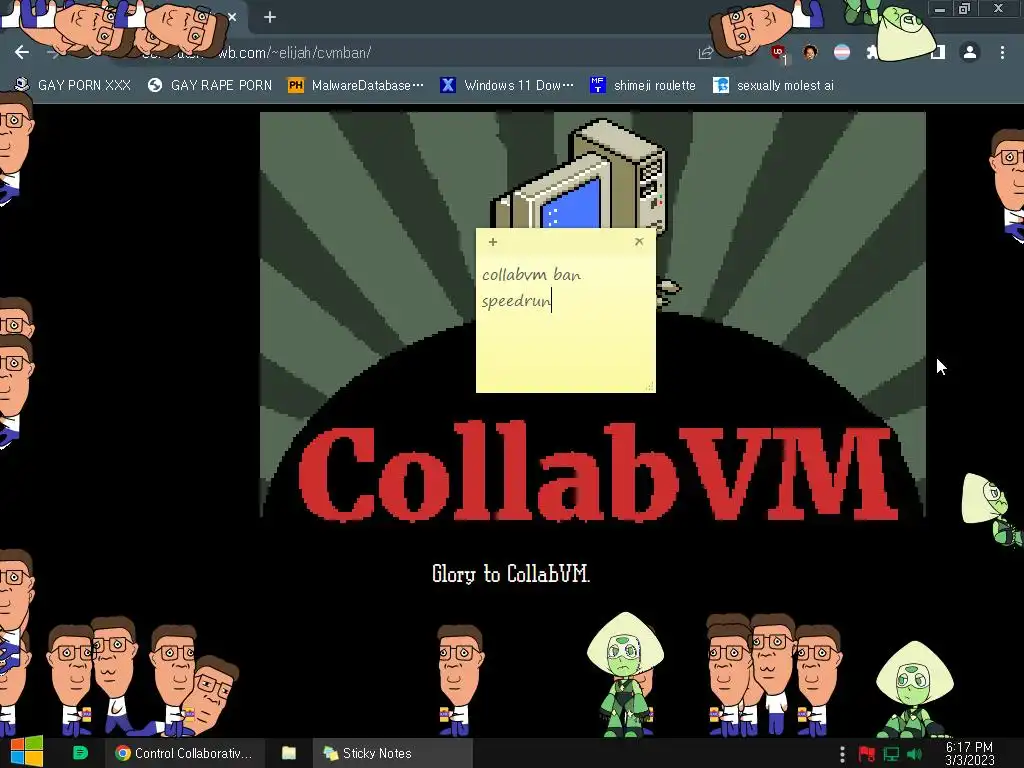Minimize the Chrome window
The height and width of the screenshot is (768, 1024).
tap(940, 9)
